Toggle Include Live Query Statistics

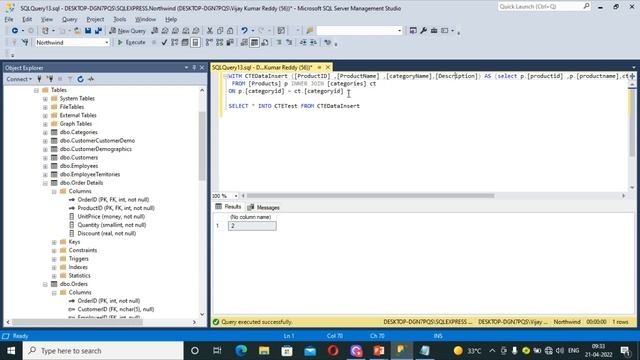pyautogui.click(x=220, y=42)
